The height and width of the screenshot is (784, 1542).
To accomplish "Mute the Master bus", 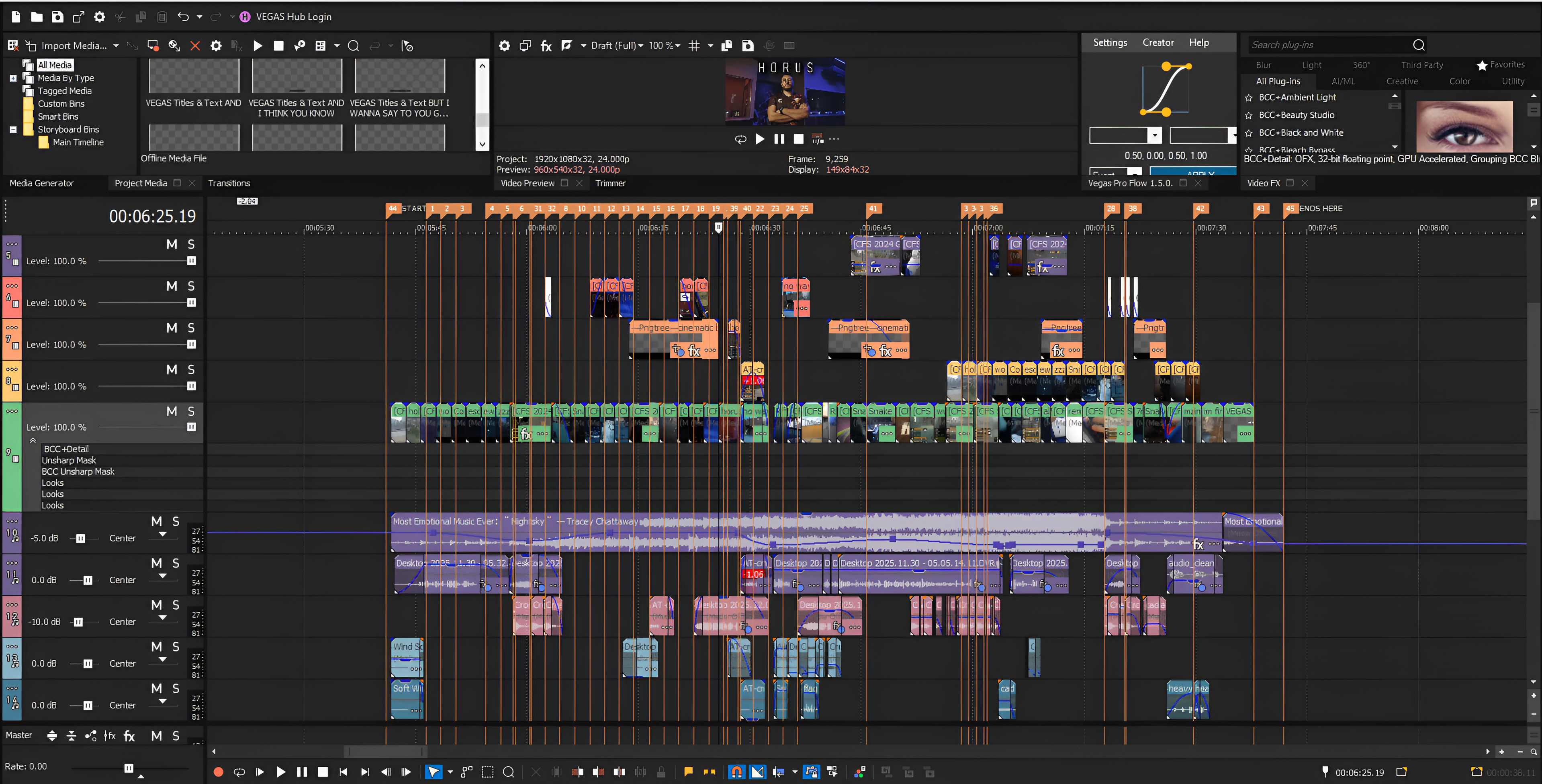I will (156, 735).
